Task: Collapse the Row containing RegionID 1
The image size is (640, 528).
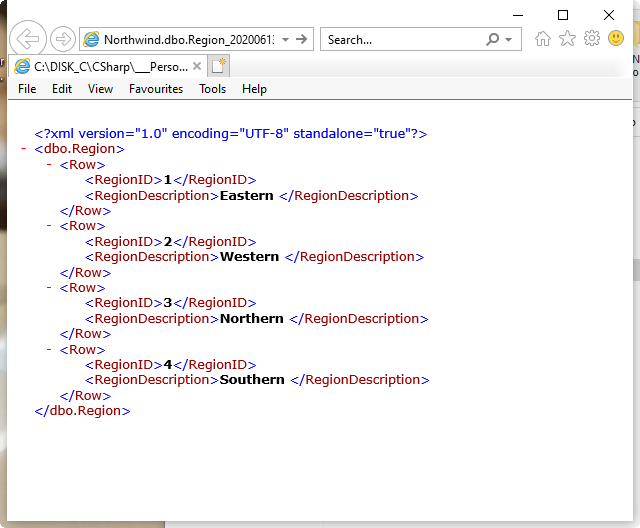Action: (x=49, y=164)
